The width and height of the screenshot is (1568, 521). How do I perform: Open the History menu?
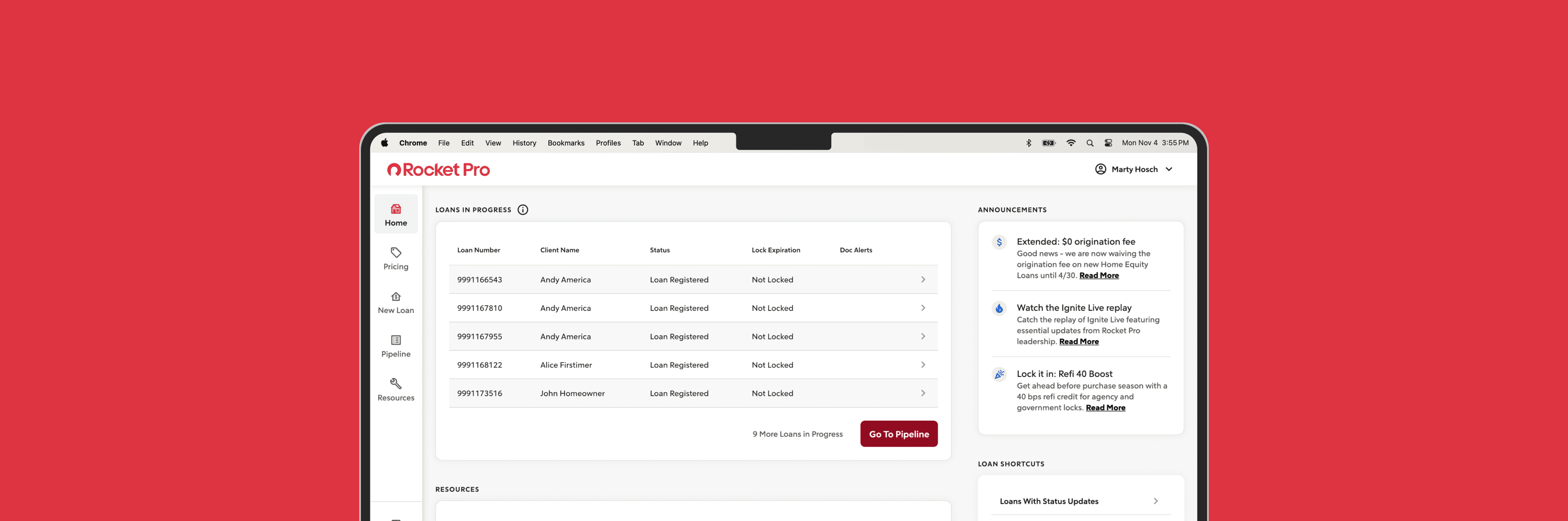524,144
